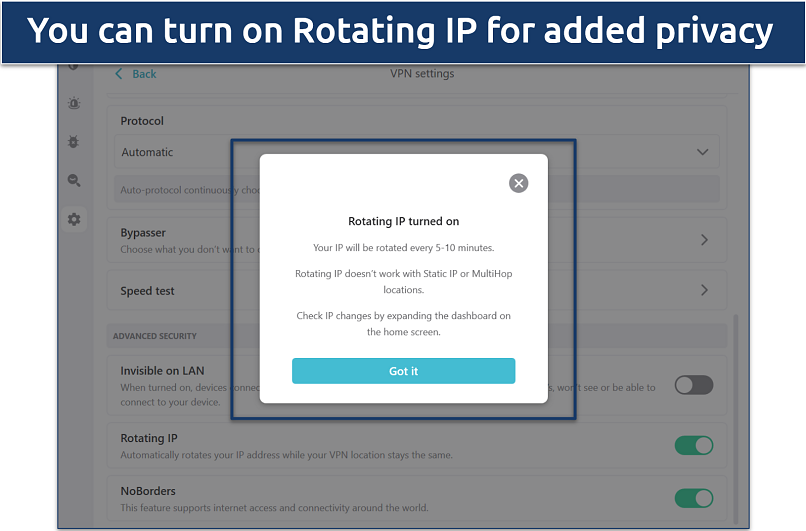This screenshot has height=531, width=806.
Task: Click the Back arrow icon
Action: [x=119, y=74]
